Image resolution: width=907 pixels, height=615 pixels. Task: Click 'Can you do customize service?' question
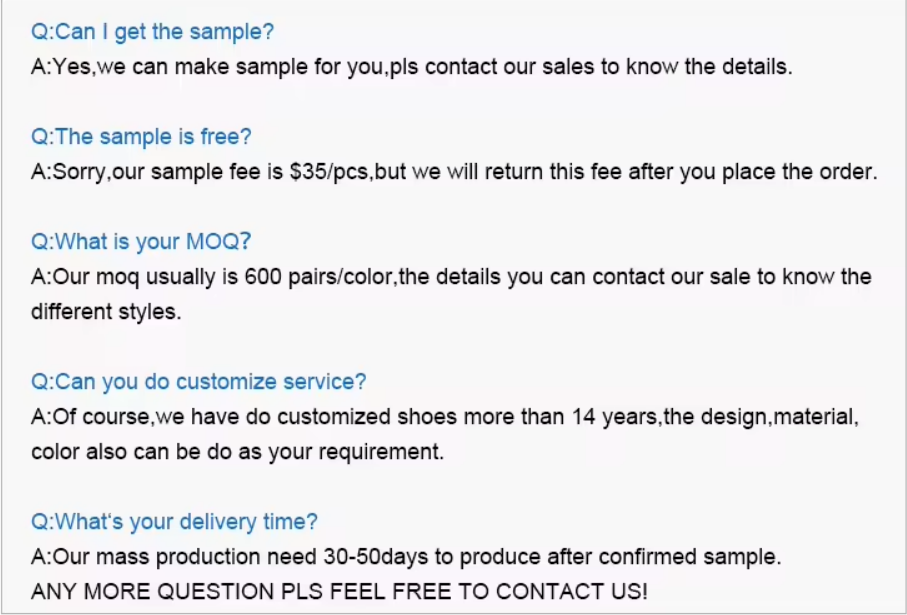198,382
